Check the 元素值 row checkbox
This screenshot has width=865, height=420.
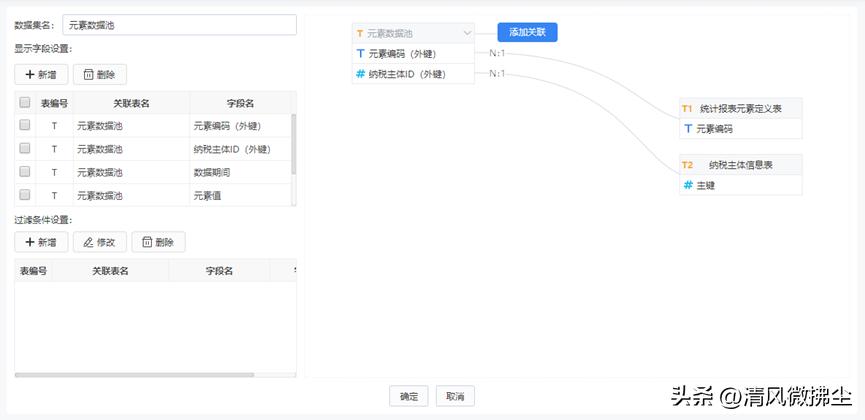[25, 195]
